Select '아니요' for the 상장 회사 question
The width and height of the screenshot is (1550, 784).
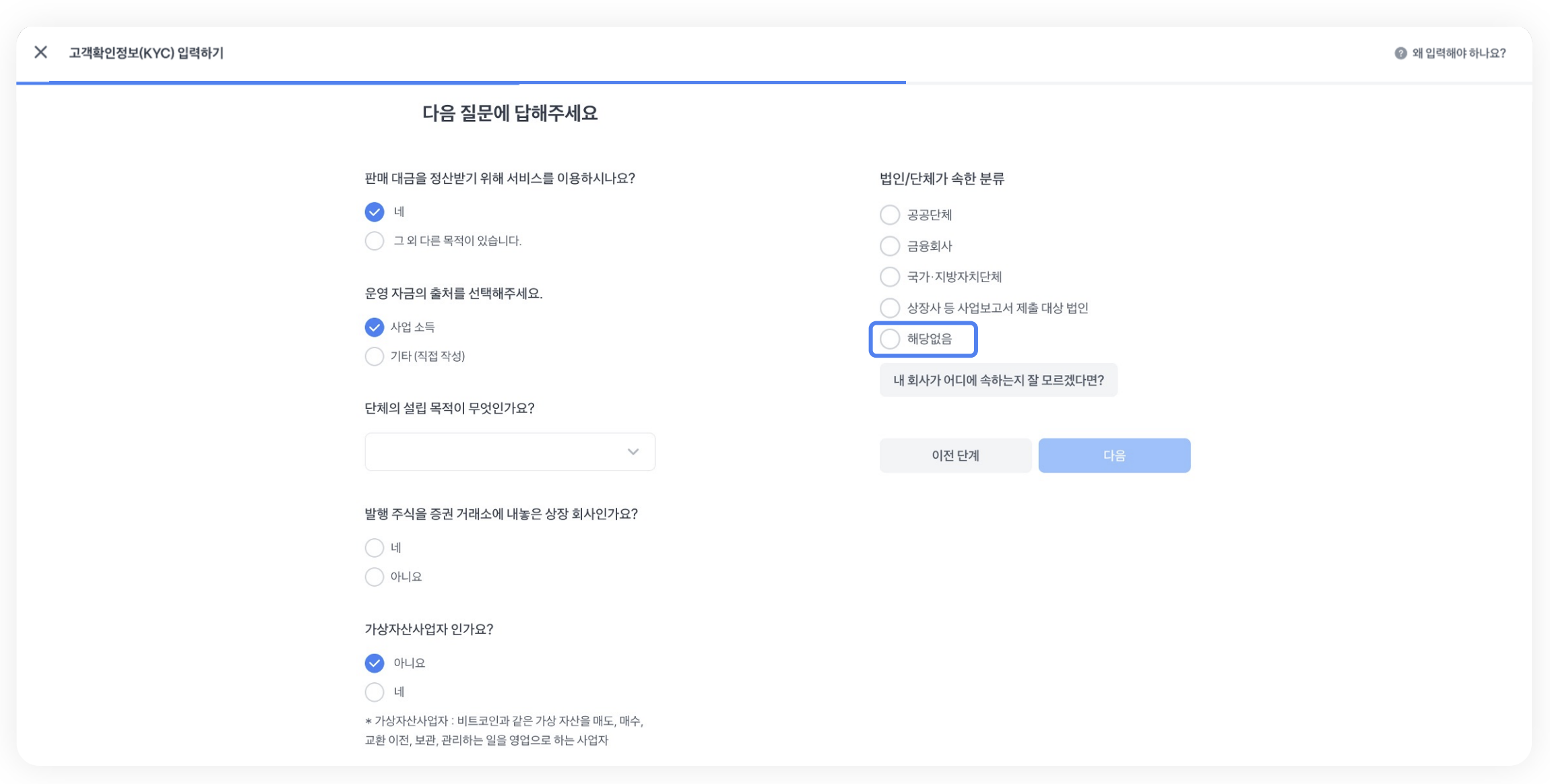[x=375, y=577]
